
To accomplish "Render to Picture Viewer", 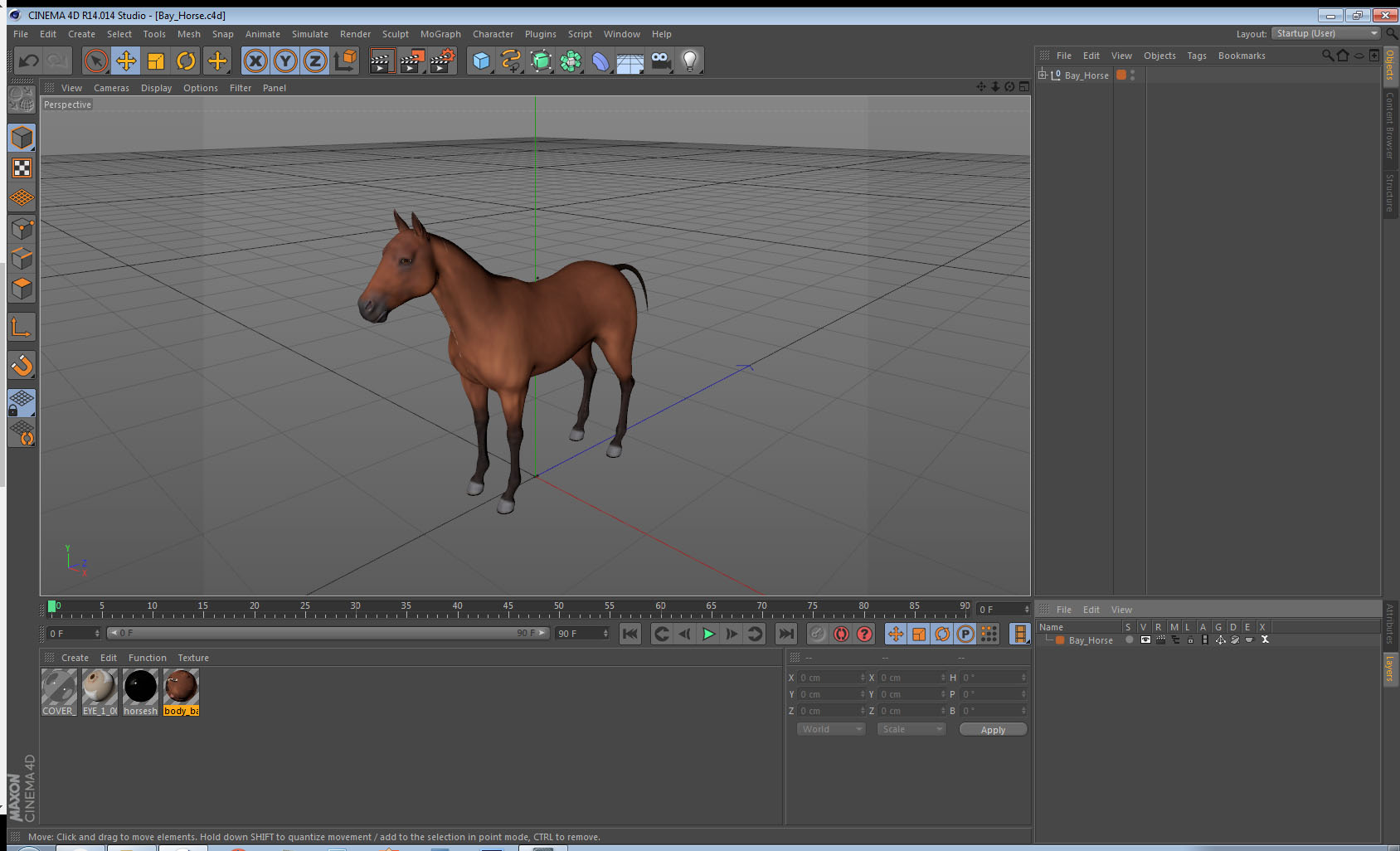I will point(412,61).
